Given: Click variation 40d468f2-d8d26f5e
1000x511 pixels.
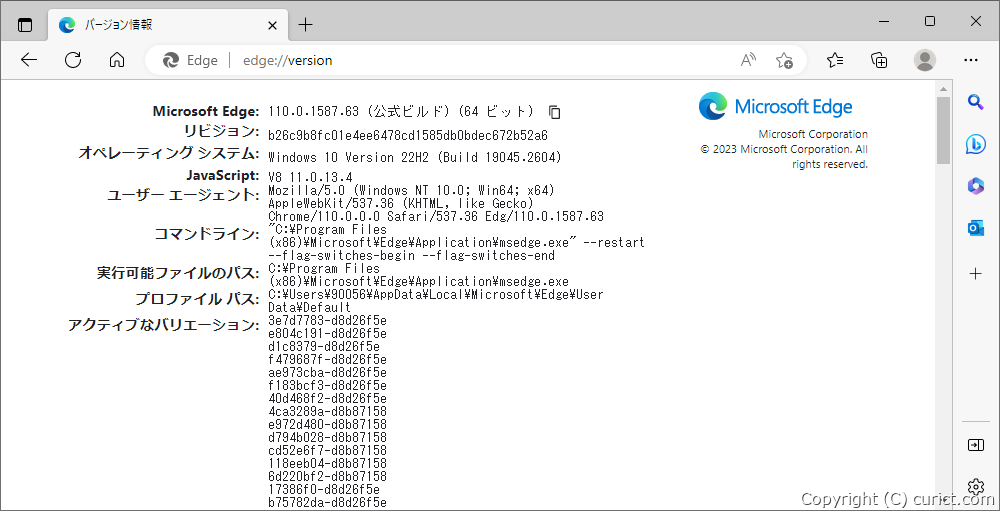Looking at the screenshot, I should point(327,399).
